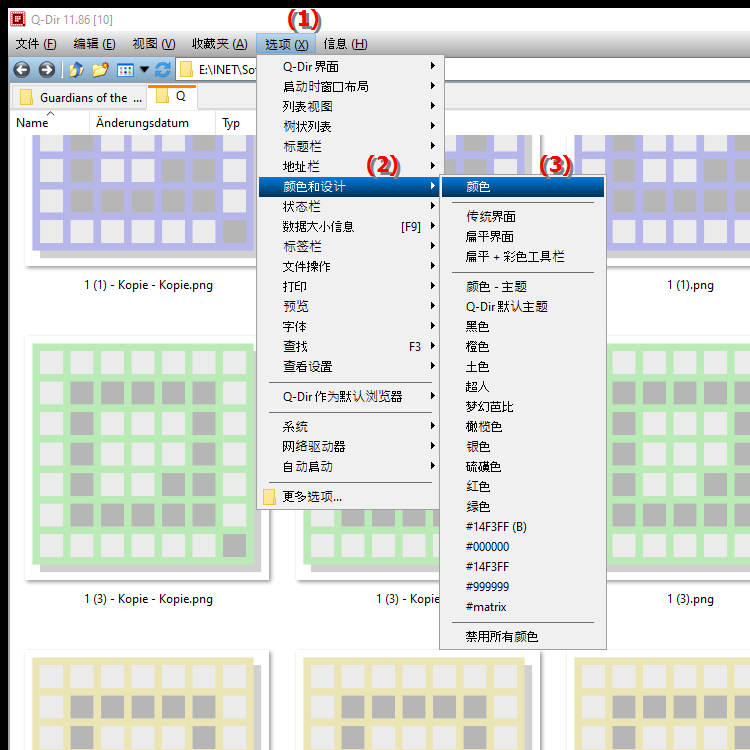Image resolution: width=750 pixels, height=750 pixels.
Task: Select 扁平界面 interface style
Action: [x=522, y=237]
